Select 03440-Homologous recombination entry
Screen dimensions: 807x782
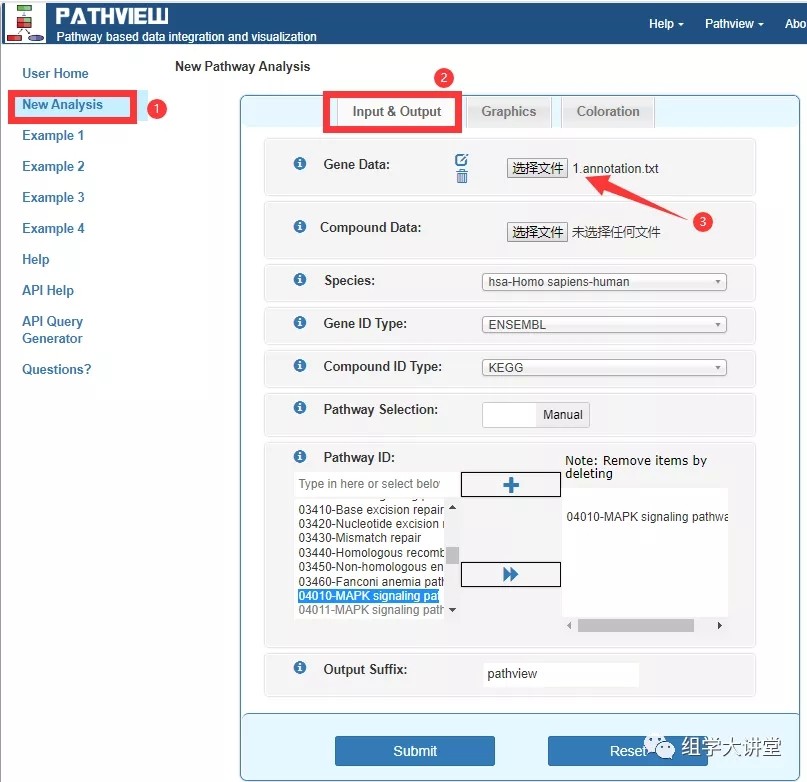[x=371, y=552]
